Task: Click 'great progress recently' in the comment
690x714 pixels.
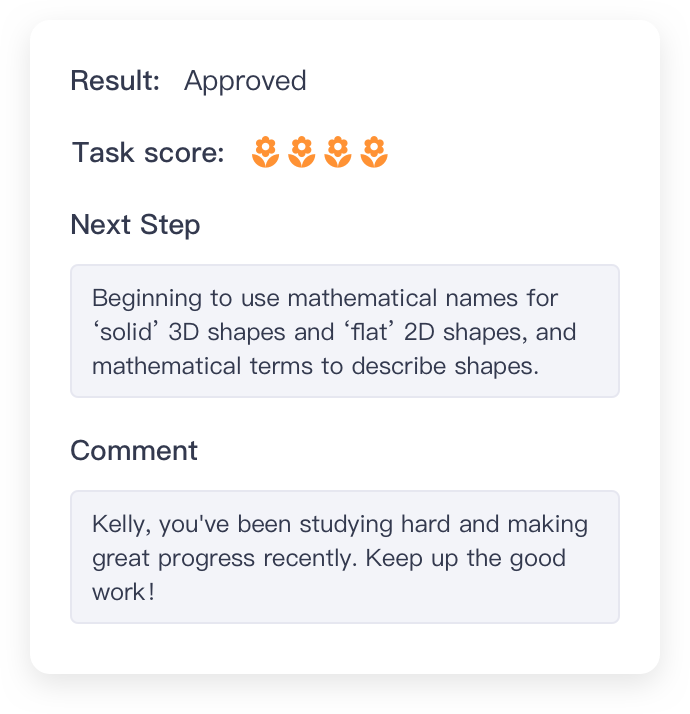Action: (x=222, y=559)
